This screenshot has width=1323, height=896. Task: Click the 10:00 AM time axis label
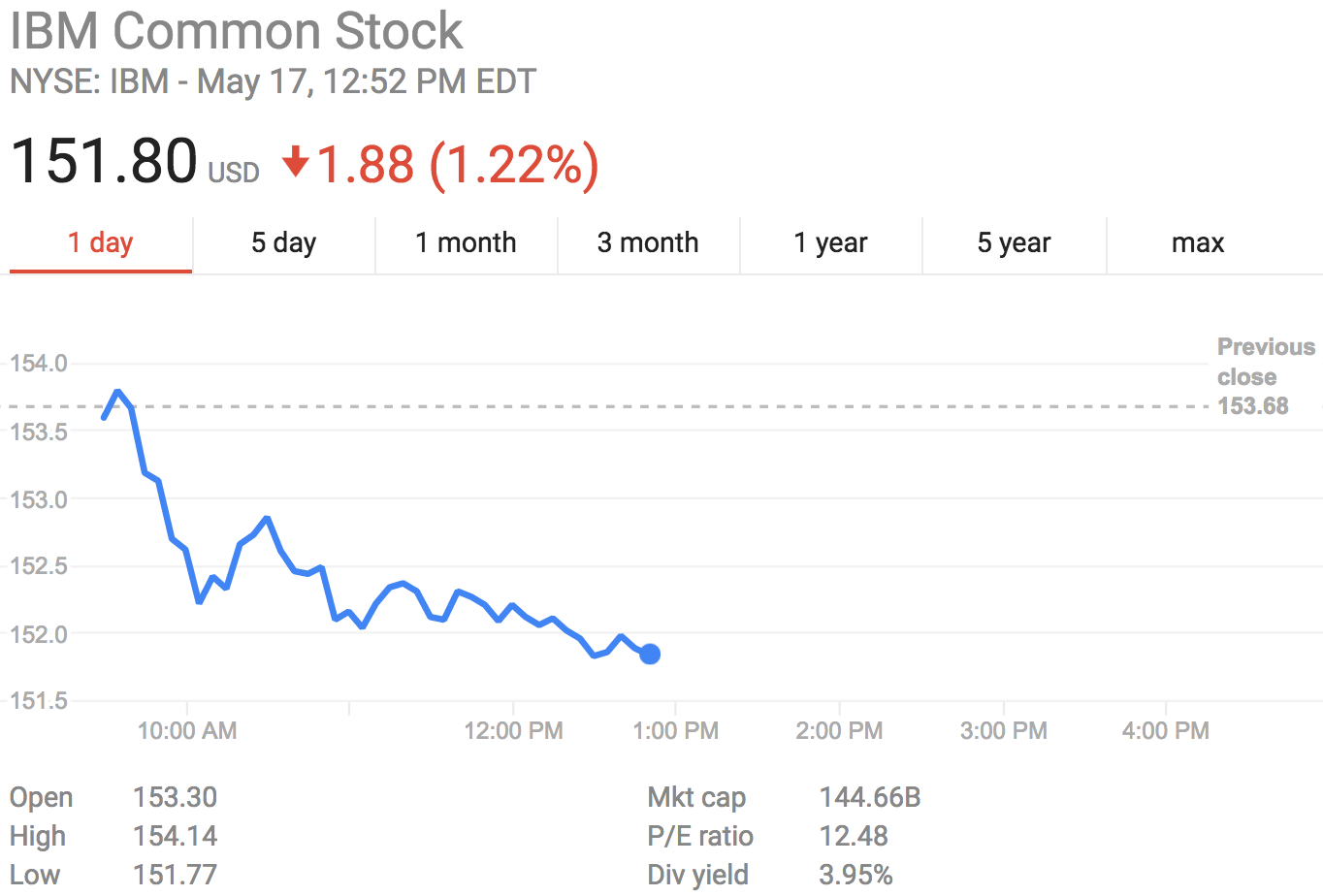pyautogui.click(x=187, y=731)
